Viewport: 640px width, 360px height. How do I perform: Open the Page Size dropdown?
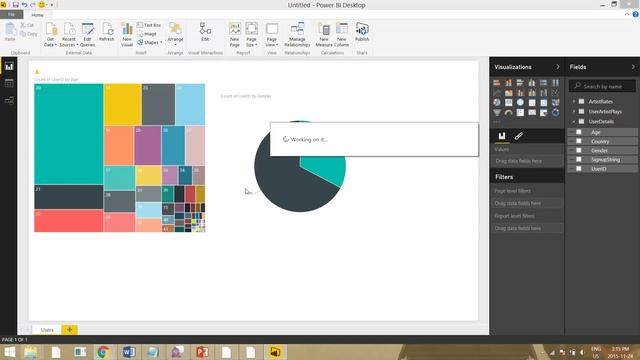[251, 35]
